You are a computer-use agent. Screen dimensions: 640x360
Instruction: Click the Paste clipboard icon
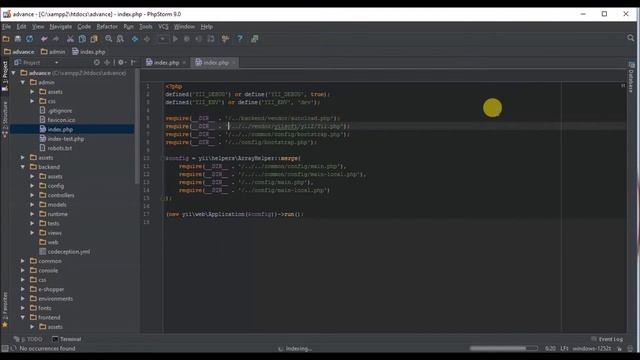[94, 39]
